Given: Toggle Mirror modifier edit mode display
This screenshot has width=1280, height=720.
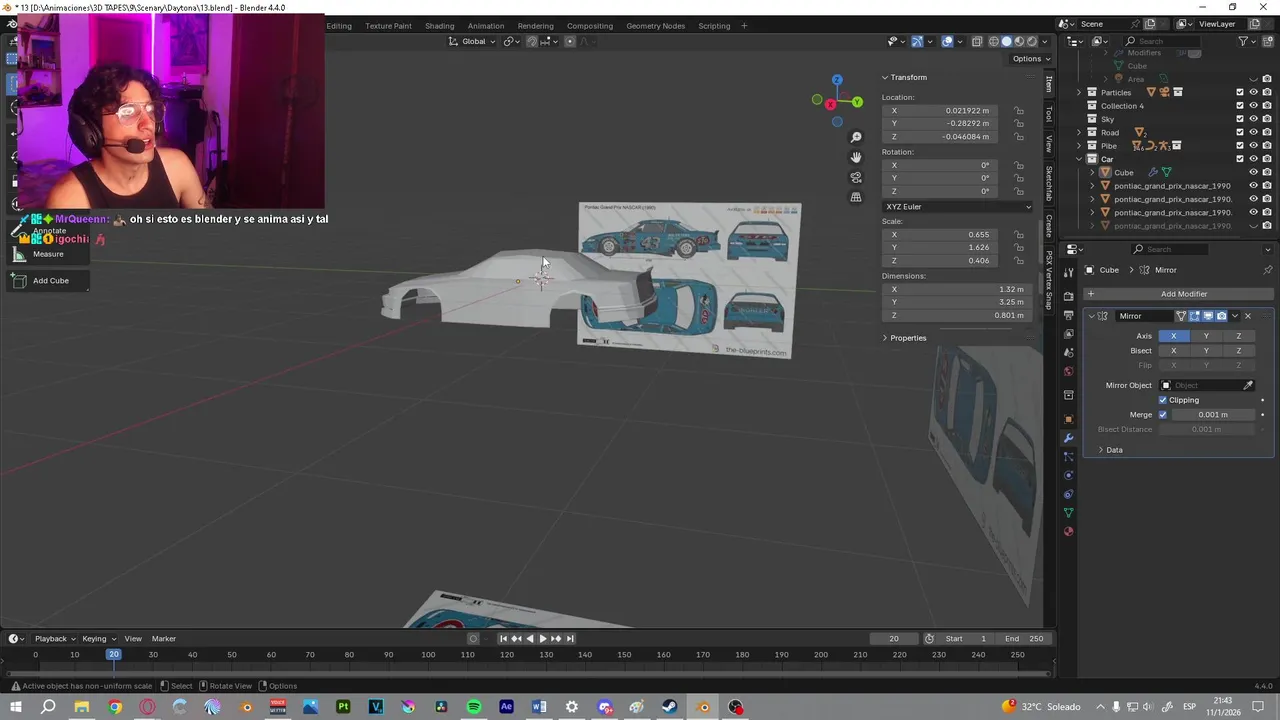Looking at the screenshot, I should coord(1194,316).
